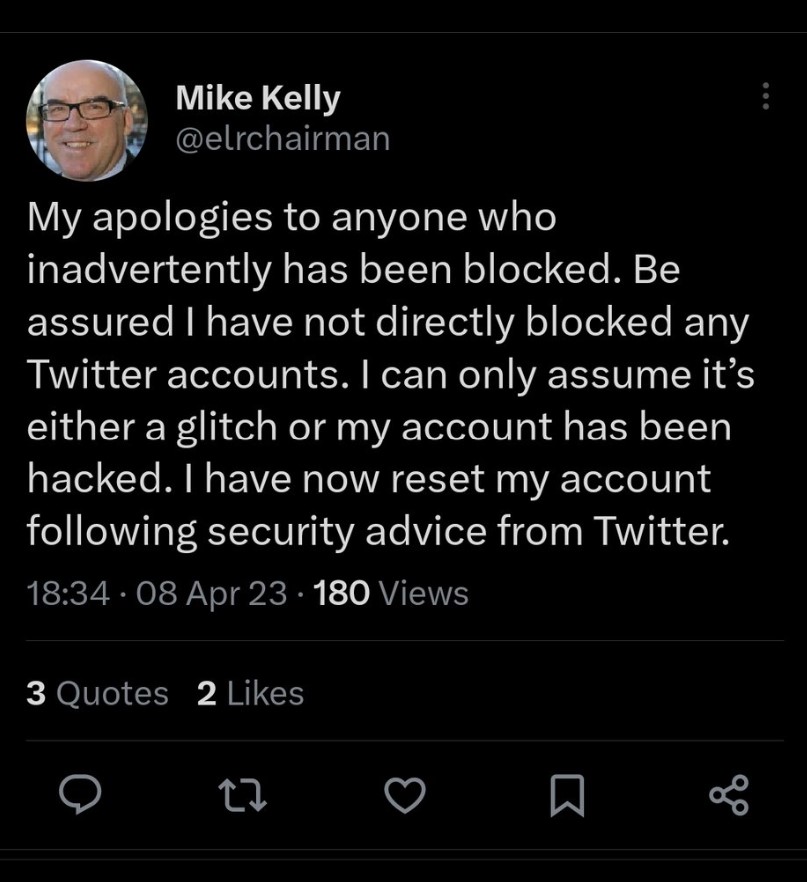Click "security advice from Twitter" in the last line
This screenshot has width=807, height=882.
(x=465, y=531)
